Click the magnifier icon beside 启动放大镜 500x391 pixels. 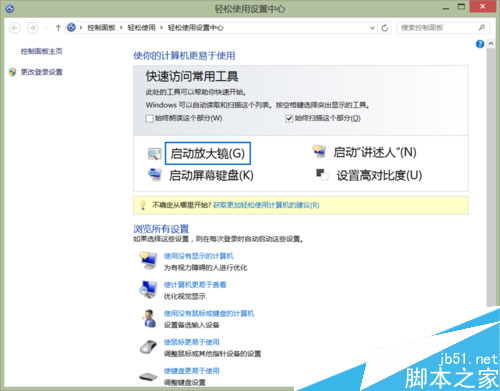154,153
